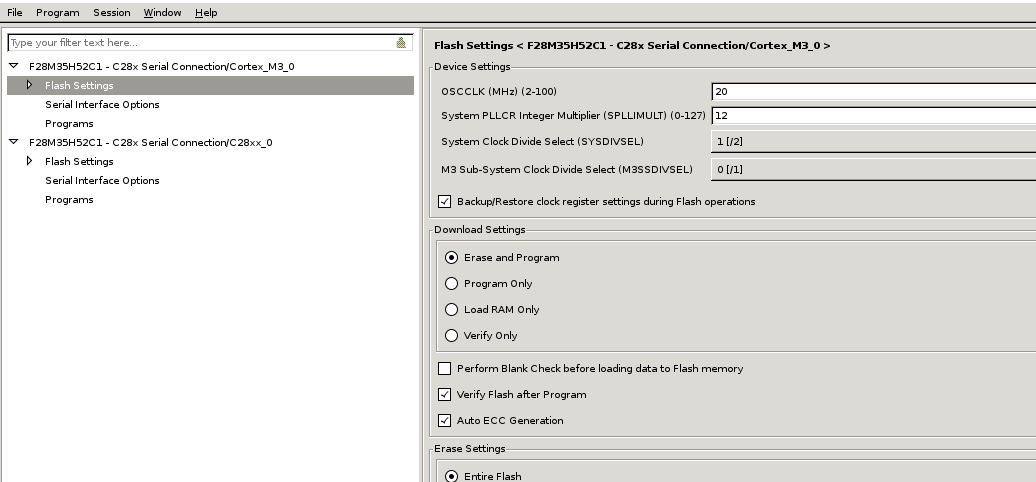Toggle Auto ECC Generation checkbox
This screenshot has height=482, width=1036.
click(x=445, y=421)
